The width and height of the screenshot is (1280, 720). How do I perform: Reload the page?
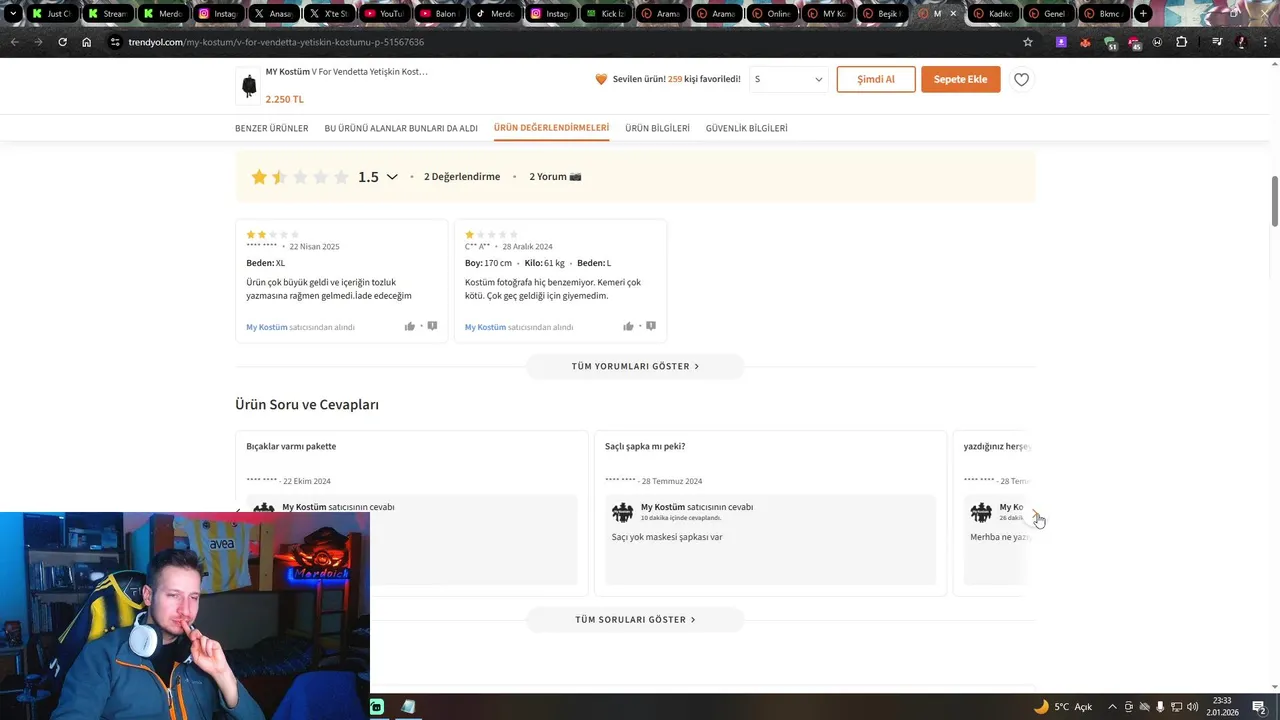[62, 42]
